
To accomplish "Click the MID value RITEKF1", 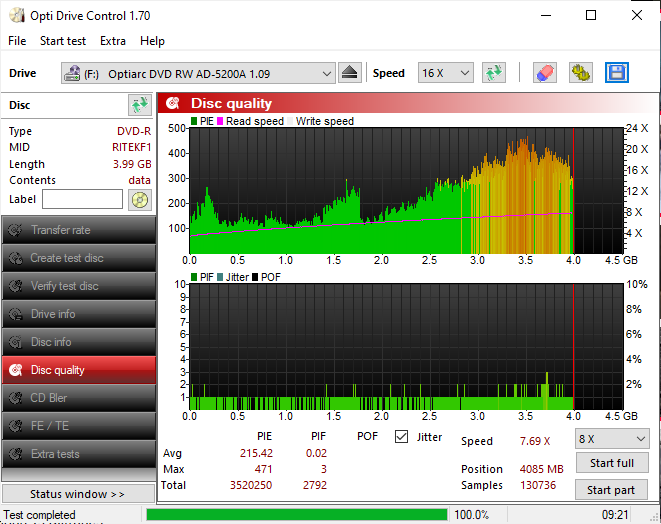I will [x=132, y=147].
